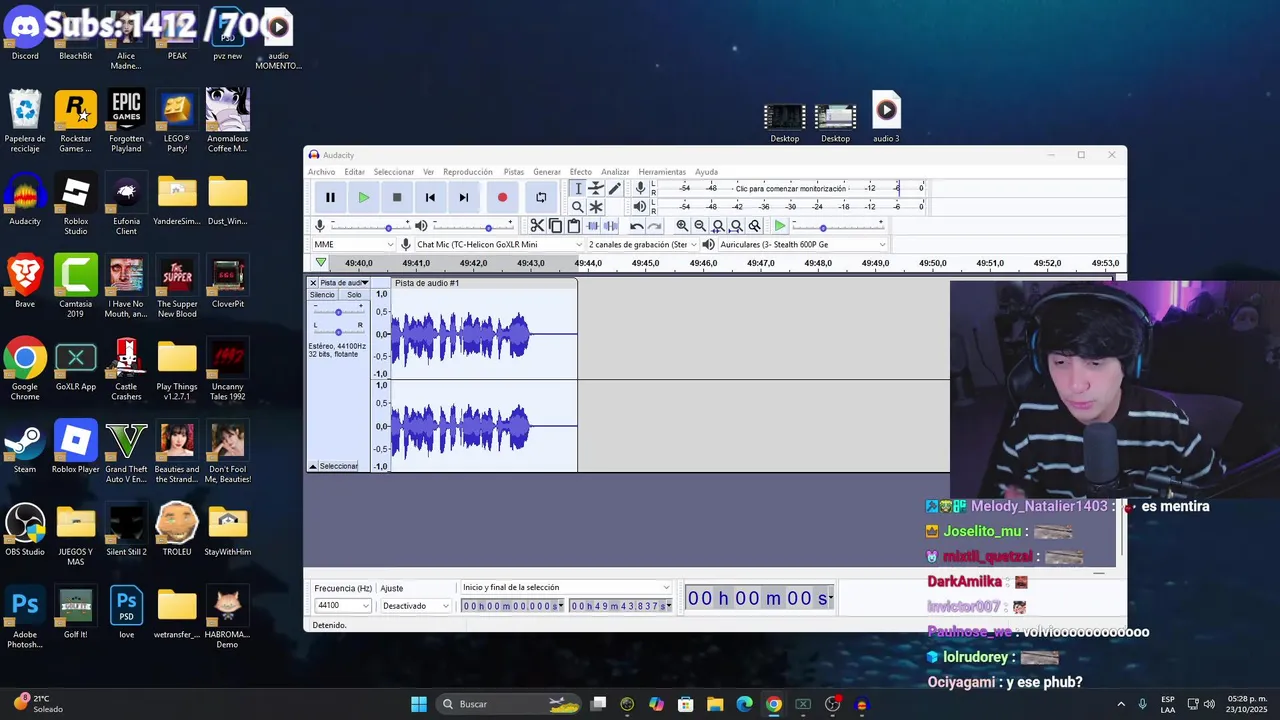Select the Multi-tool asterisk icon
The image size is (1280, 720).
(596, 207)
